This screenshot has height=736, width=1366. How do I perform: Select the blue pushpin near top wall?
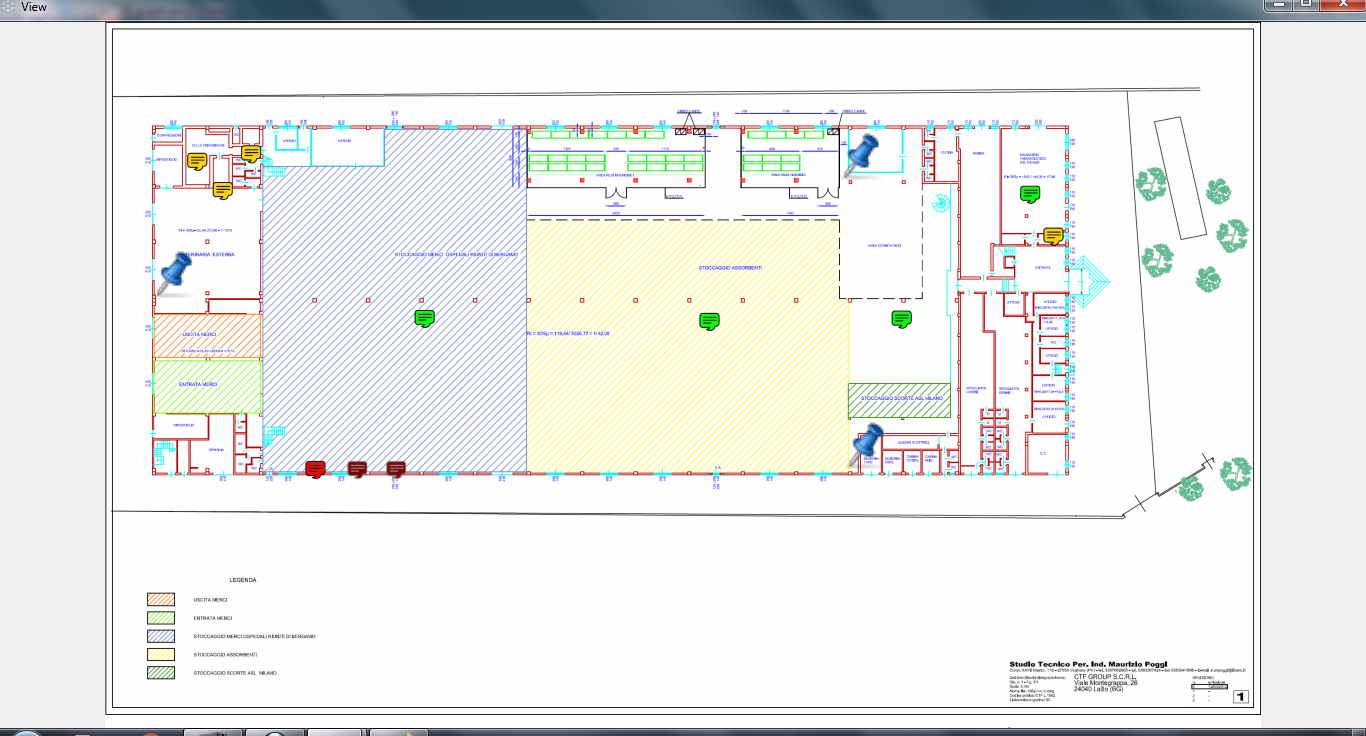(860, 156)
